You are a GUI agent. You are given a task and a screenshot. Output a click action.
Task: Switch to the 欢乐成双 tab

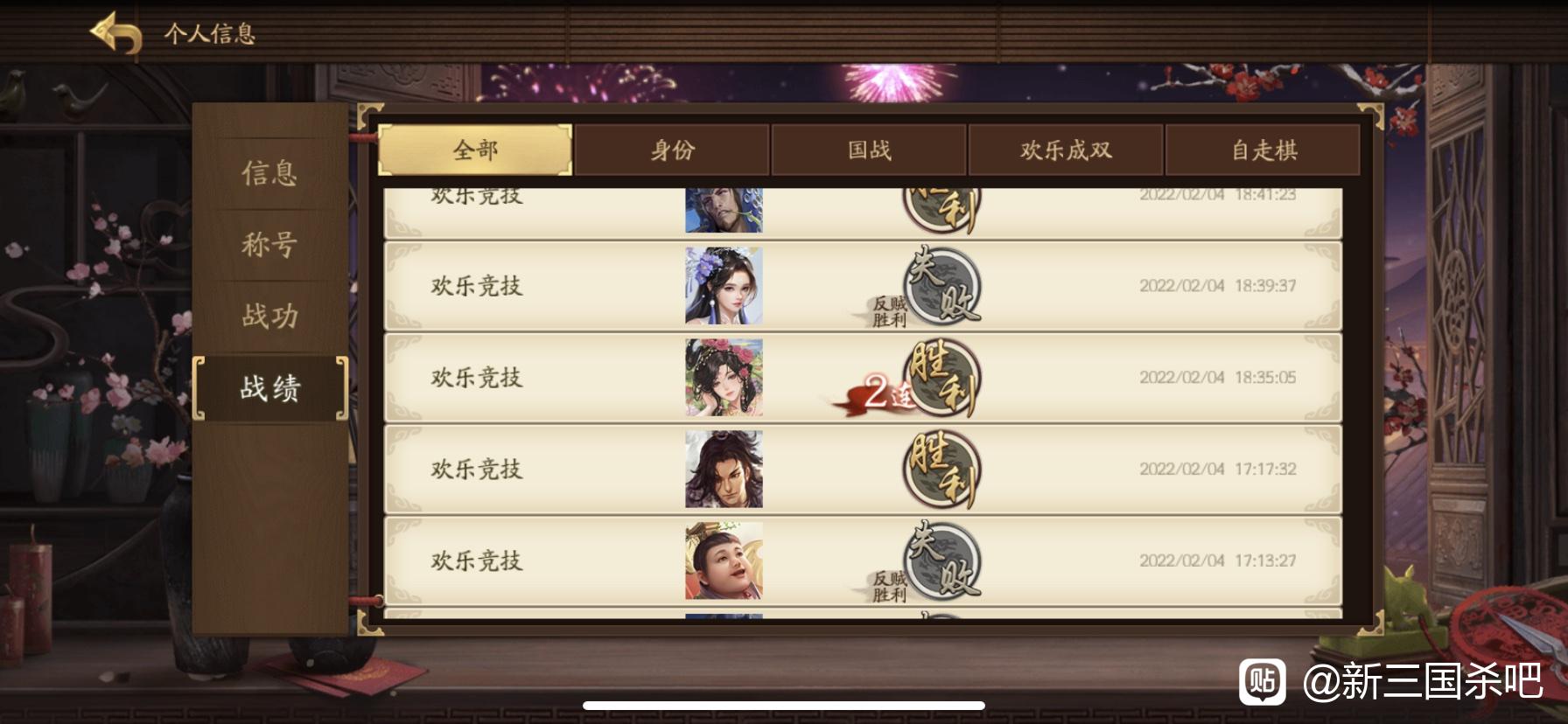pos(1066,150)
